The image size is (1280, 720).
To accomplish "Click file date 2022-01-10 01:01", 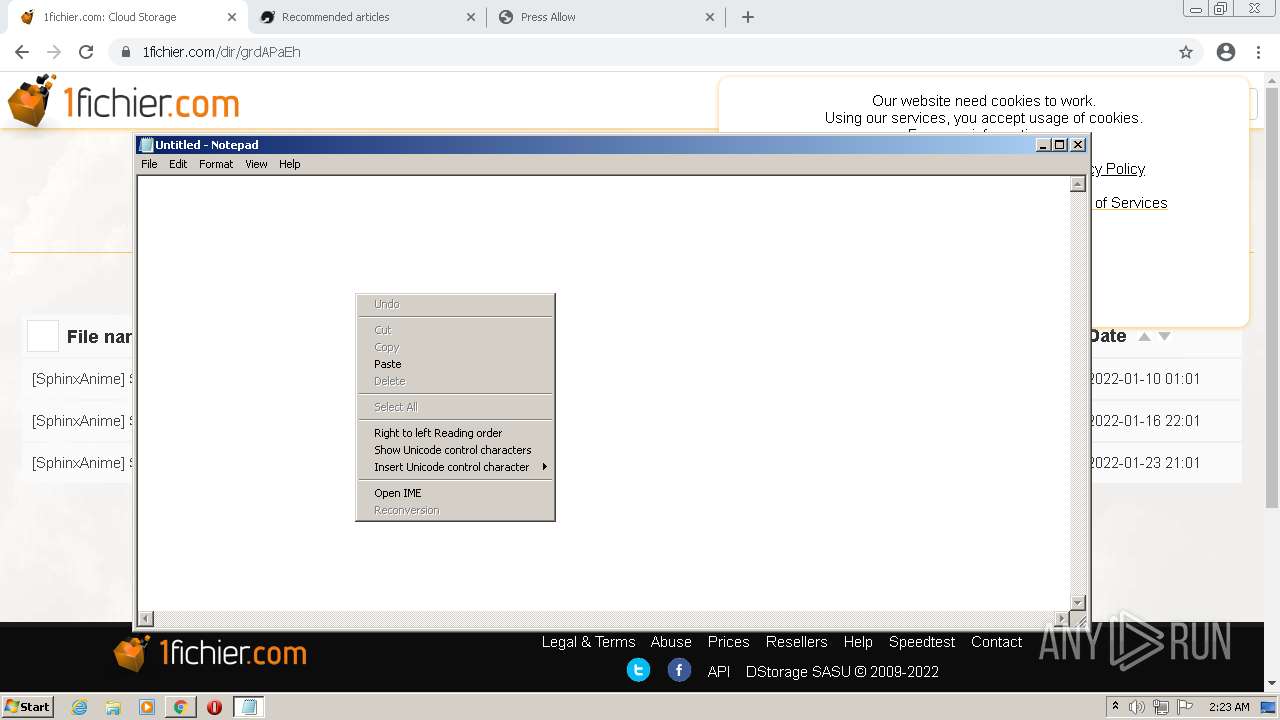I will point(1145,379).
